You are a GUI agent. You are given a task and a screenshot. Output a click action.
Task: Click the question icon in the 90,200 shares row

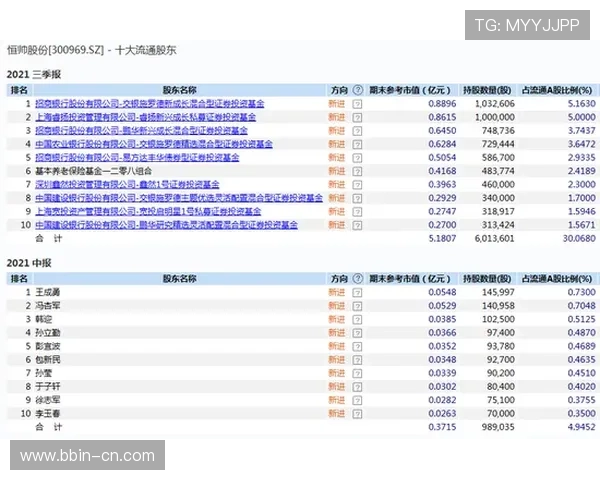click(357, 374)
